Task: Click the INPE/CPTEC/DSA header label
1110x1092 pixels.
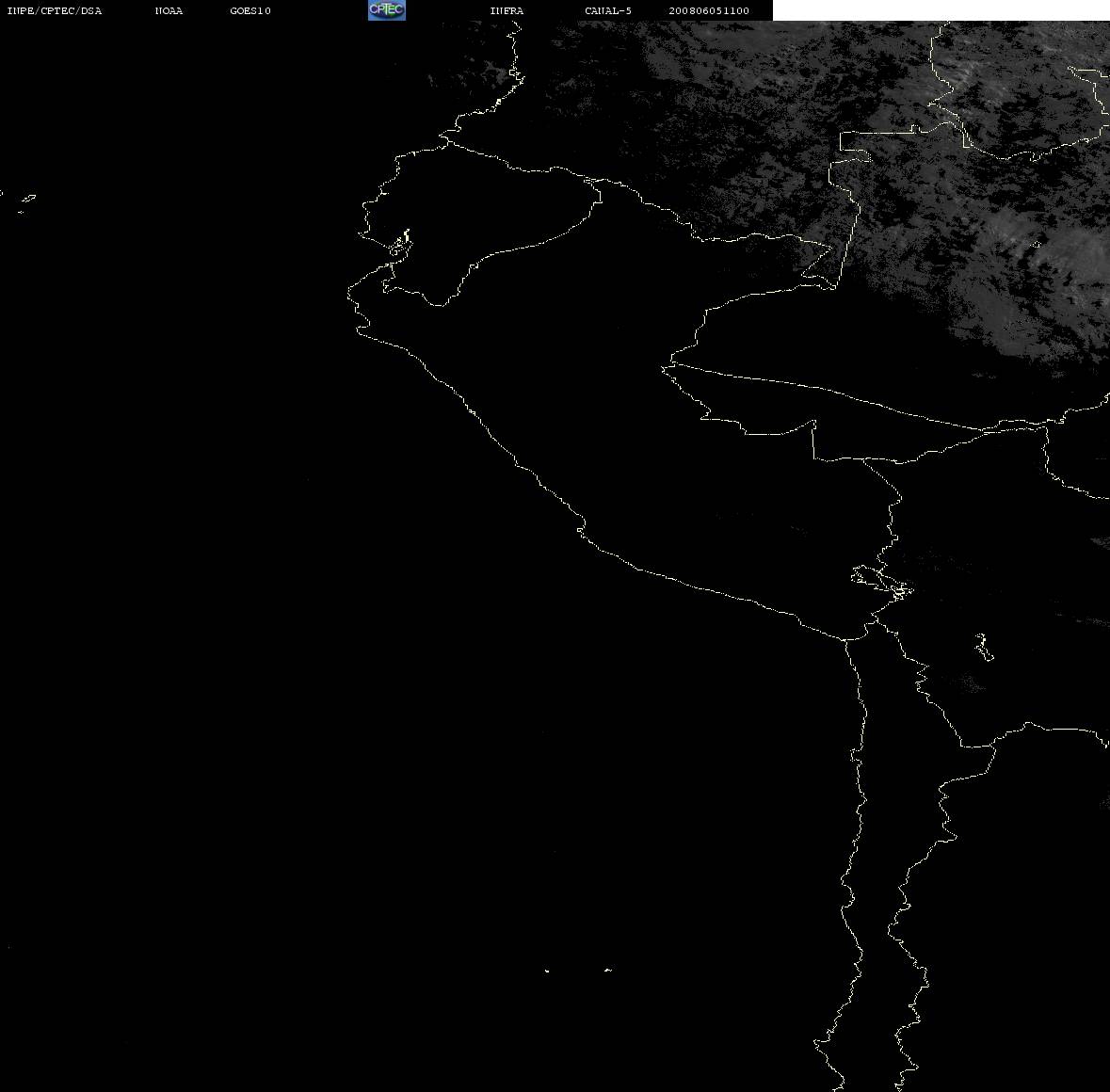Action: click(54, 10)
